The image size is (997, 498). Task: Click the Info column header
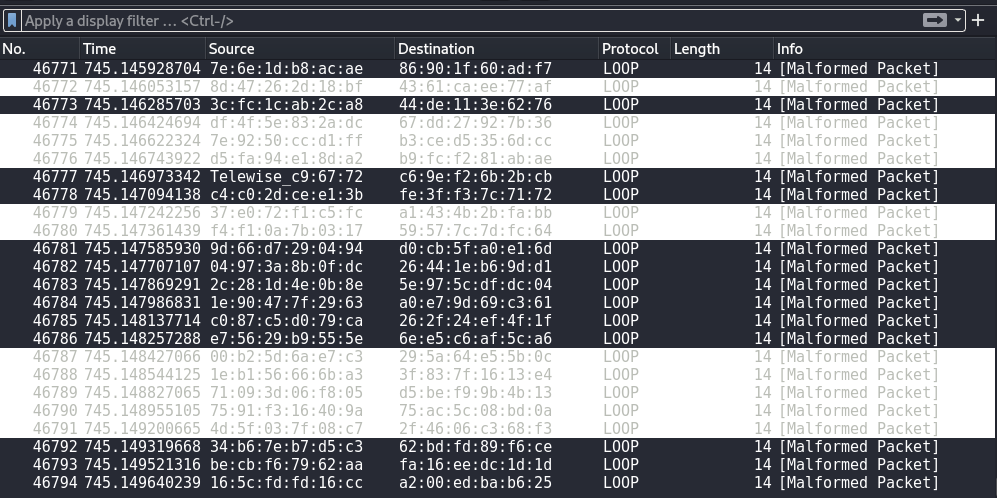coord(790,48)
